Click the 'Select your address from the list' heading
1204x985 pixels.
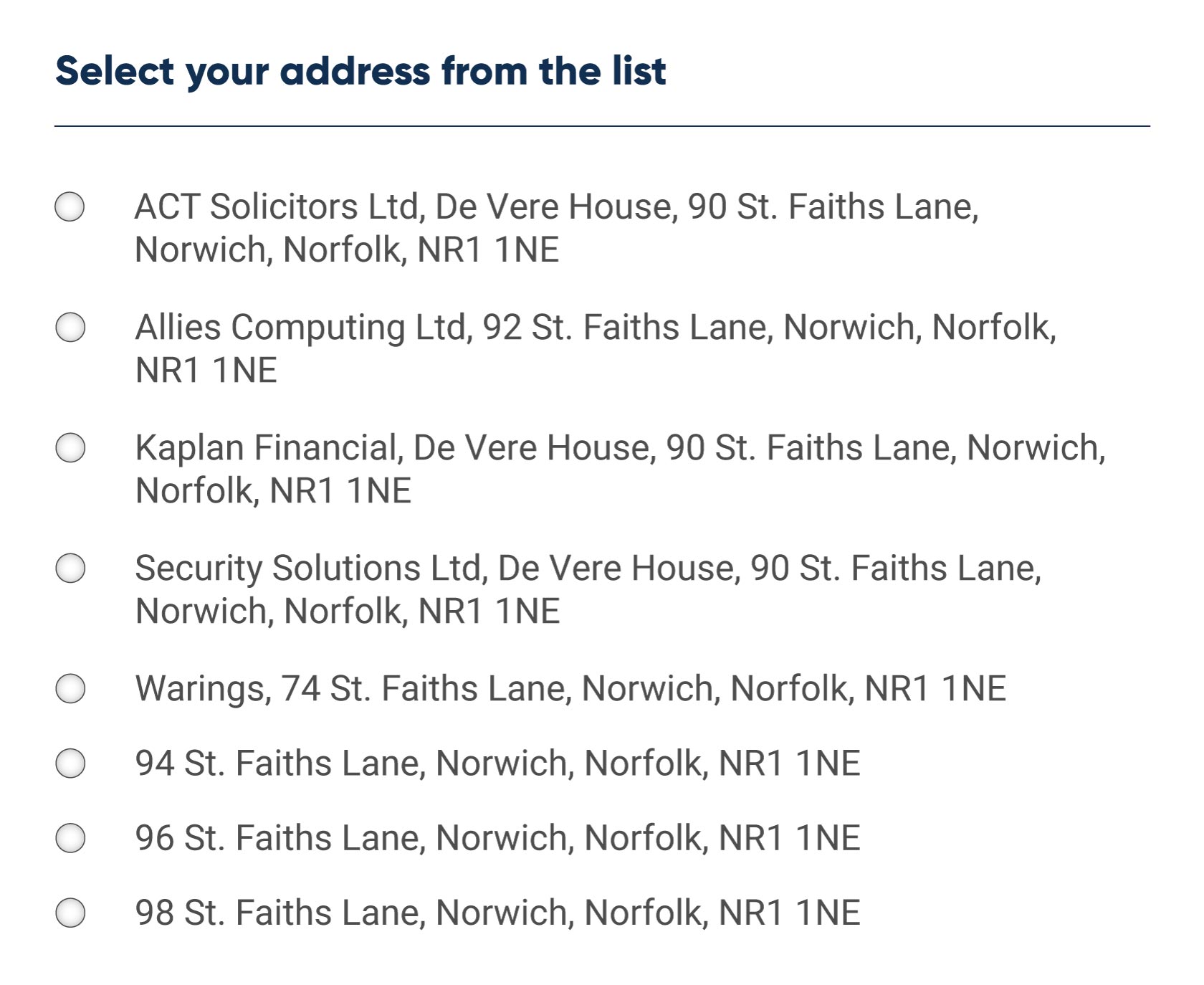click(360, 71)
